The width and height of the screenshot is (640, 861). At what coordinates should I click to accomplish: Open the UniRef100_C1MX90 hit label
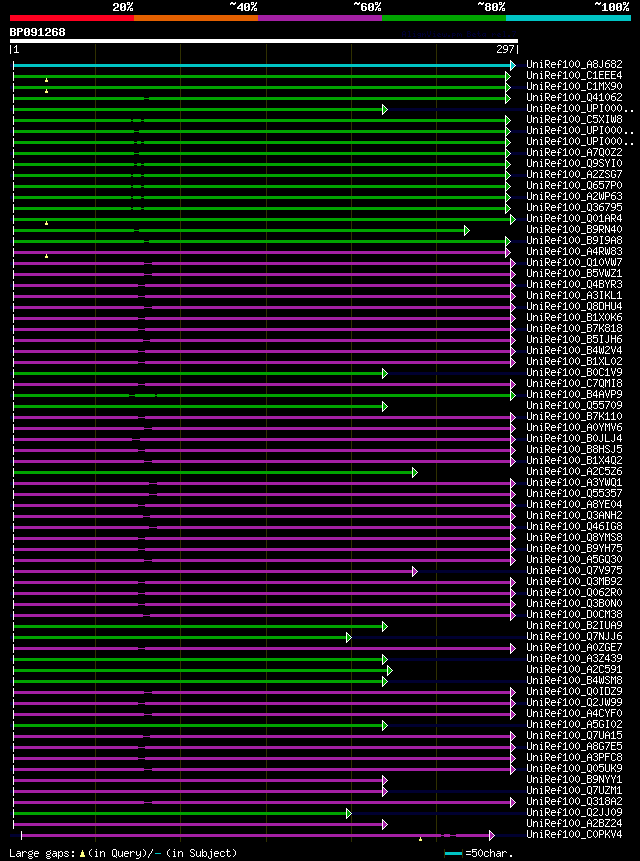click(x=574, y=87)
